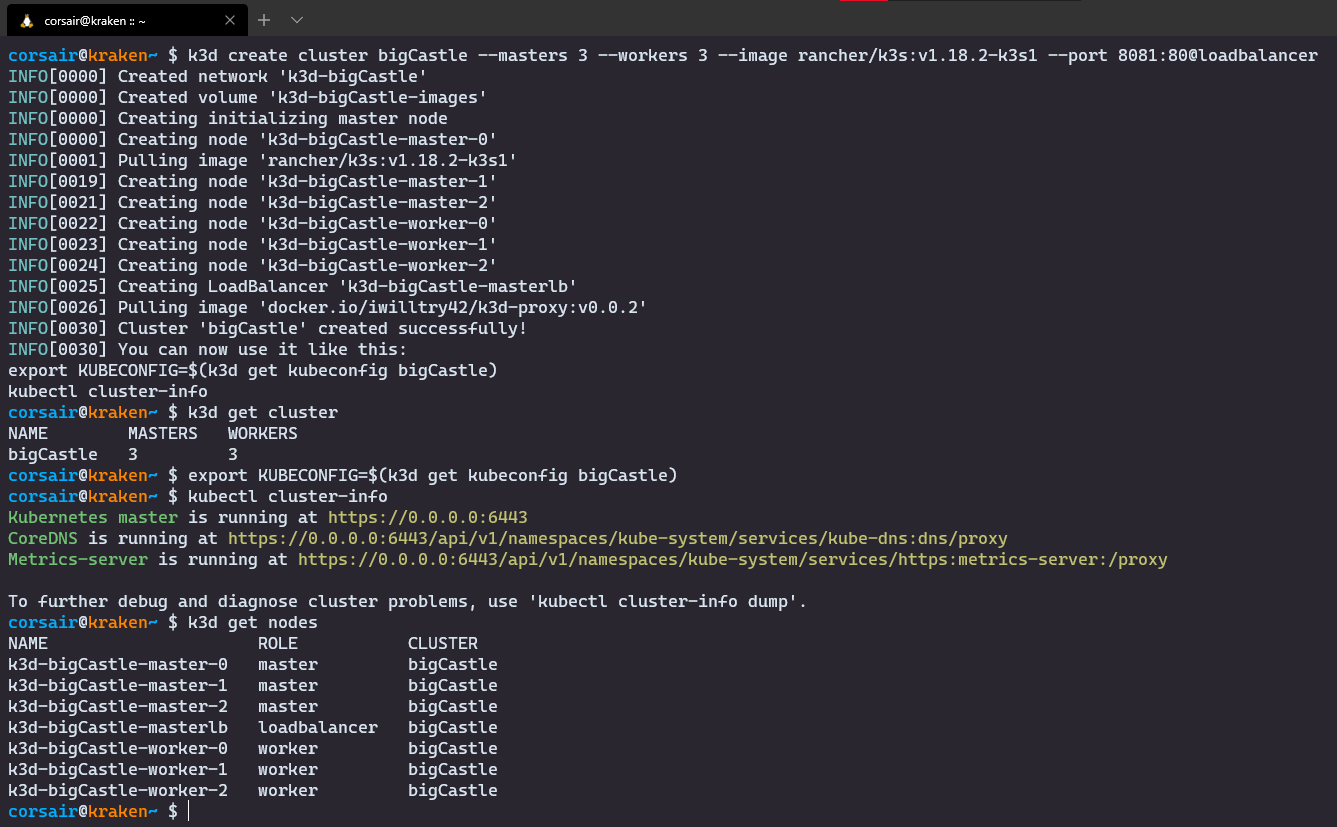Click the ROLE column header
The height and width of the screenshot is (827, 1337).
278,643
